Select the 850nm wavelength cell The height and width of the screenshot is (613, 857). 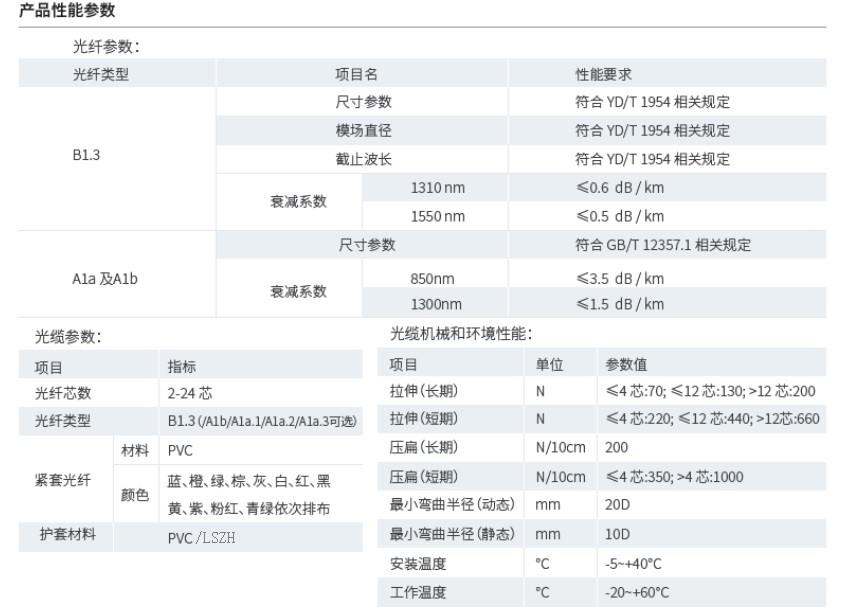tap(432, 279)
